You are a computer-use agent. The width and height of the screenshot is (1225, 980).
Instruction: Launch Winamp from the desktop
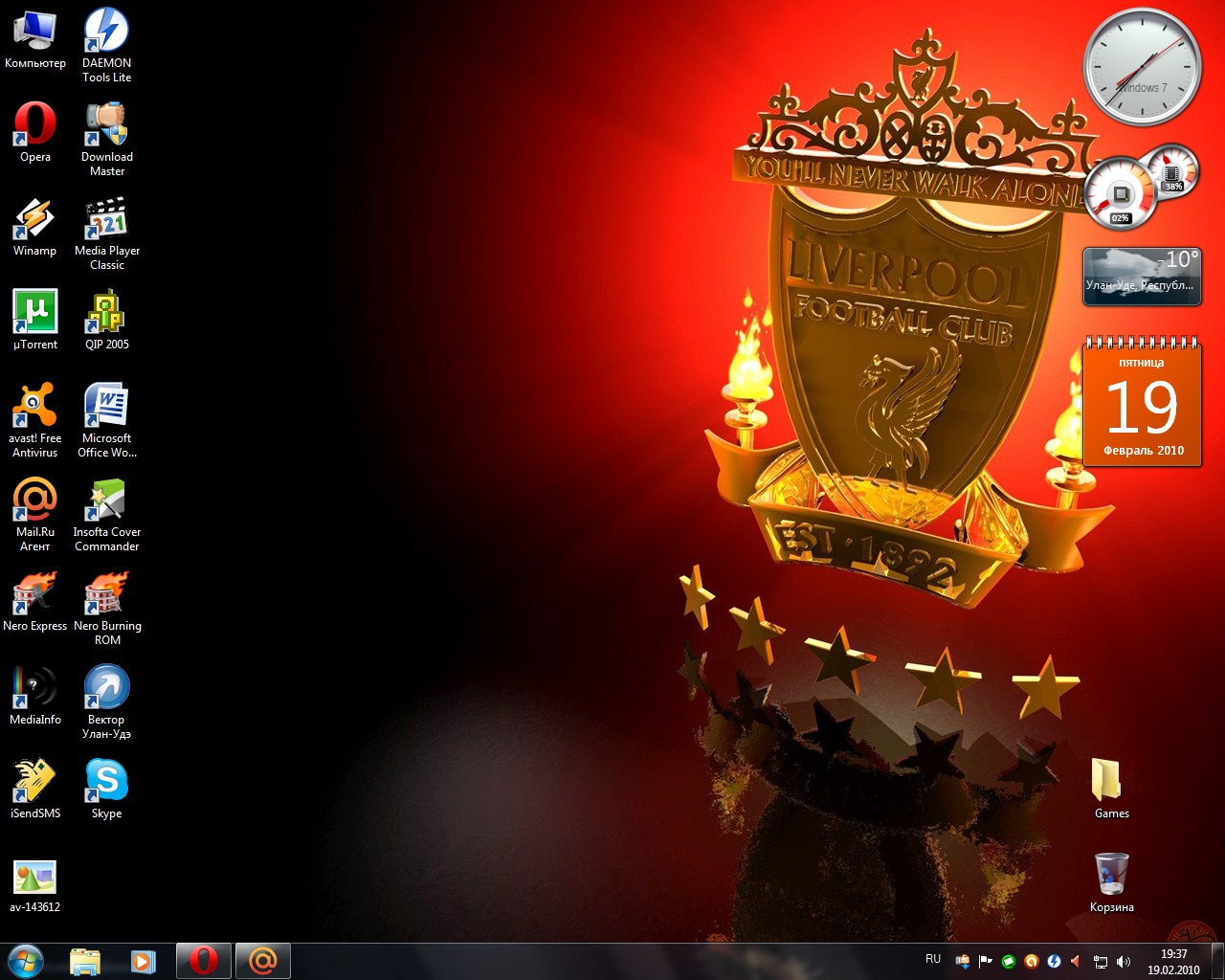tap(34, 220)
